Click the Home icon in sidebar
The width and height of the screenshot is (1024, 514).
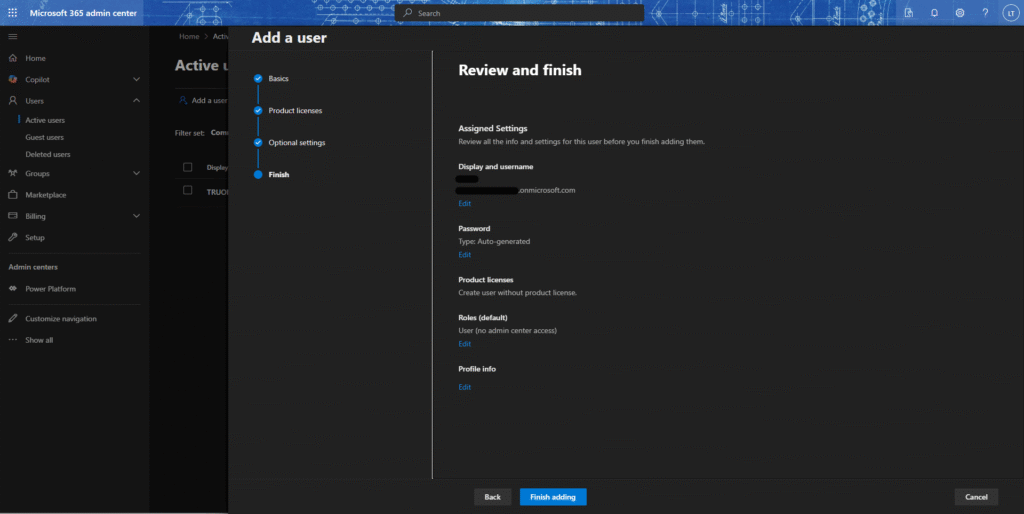pyautogui.click(x=13, y=58)
